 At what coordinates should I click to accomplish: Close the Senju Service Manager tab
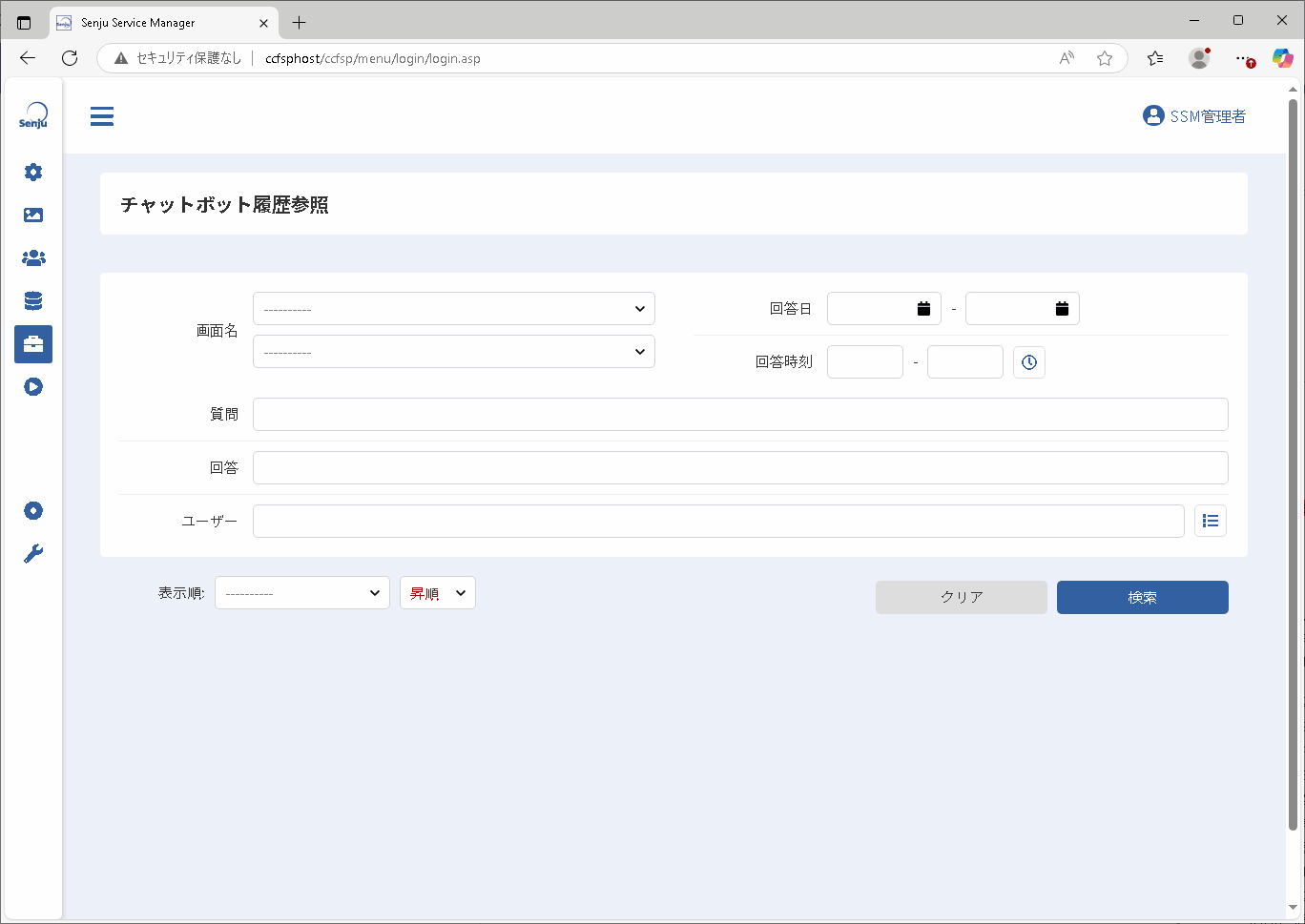click(x=264, y=23)
